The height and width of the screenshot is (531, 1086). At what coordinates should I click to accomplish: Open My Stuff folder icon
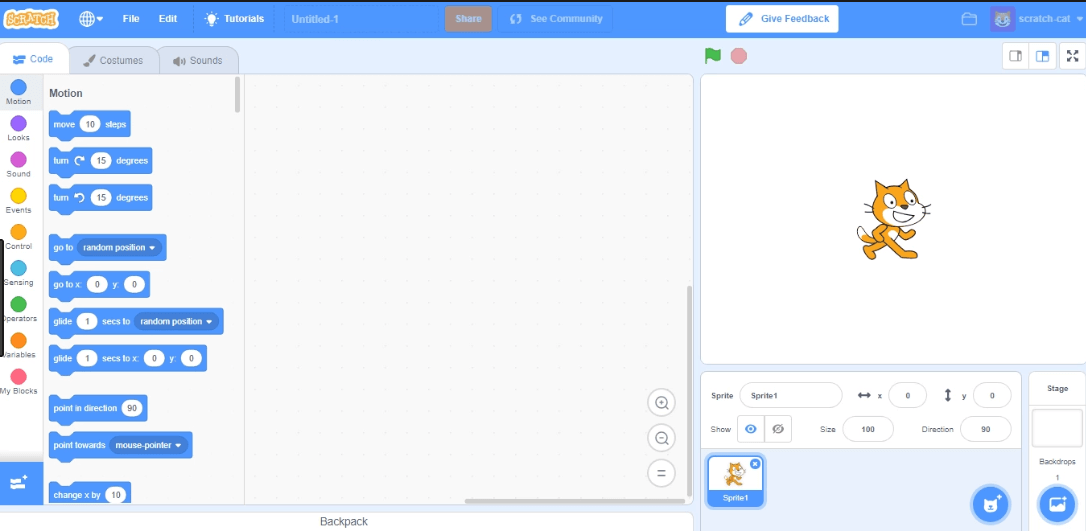pyautogui.click(x=969, y=19)
